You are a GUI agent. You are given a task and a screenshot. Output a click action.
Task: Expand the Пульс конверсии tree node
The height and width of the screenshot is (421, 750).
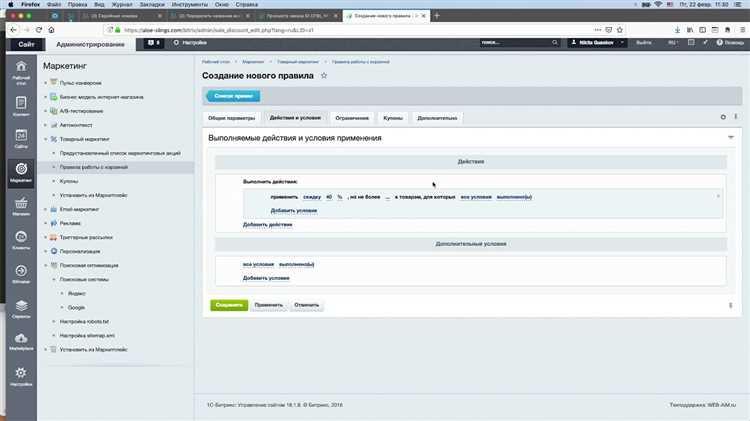45,83
